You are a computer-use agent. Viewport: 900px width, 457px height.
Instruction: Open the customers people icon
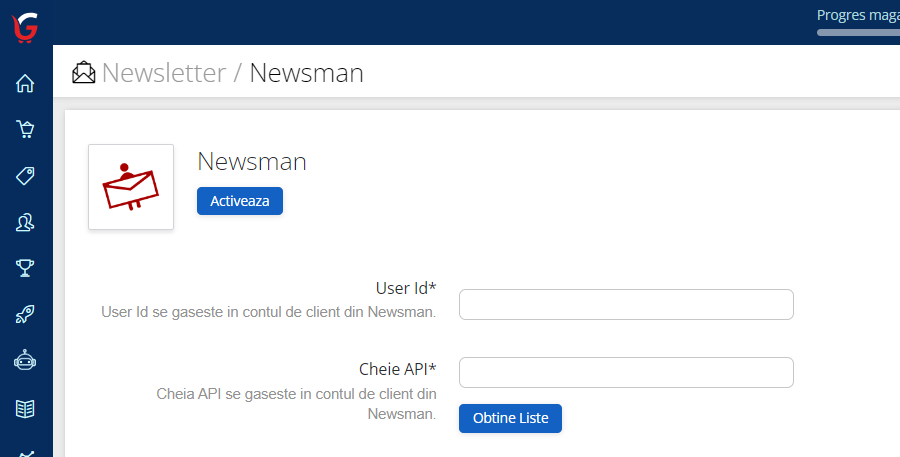coord(25,222)
